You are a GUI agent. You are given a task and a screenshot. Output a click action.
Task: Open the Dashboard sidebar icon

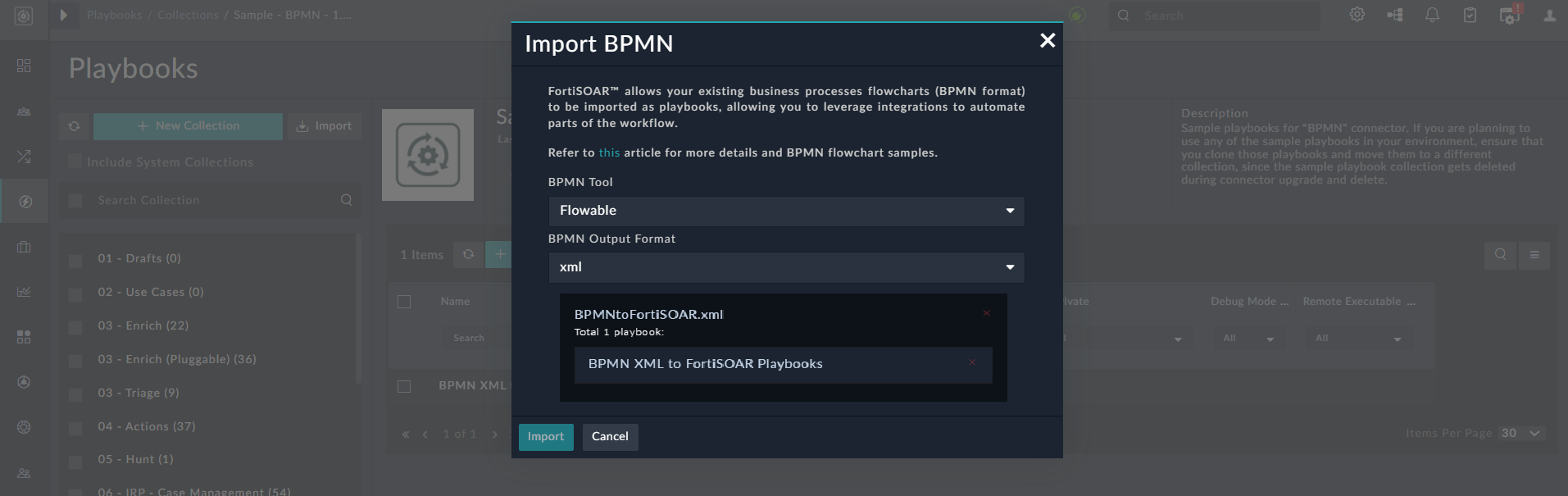pyautogui.click(x=24, y=66)
